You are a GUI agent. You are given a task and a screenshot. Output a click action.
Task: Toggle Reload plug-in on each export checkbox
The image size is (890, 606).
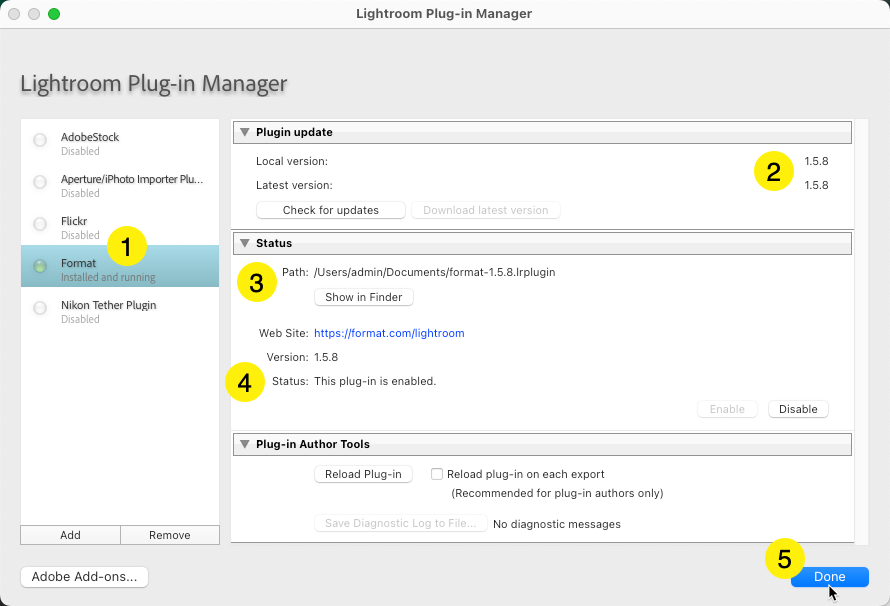[436, 474]
